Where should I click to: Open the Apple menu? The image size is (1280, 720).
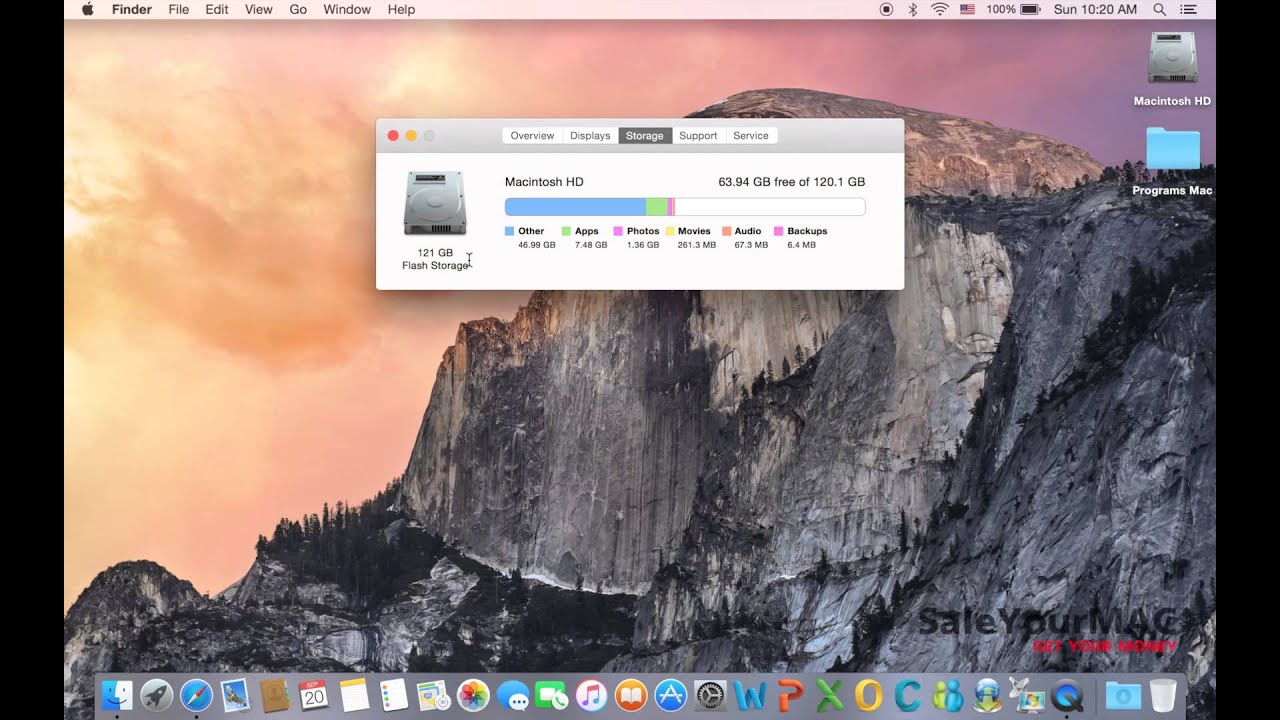click(x=87, y=9)
